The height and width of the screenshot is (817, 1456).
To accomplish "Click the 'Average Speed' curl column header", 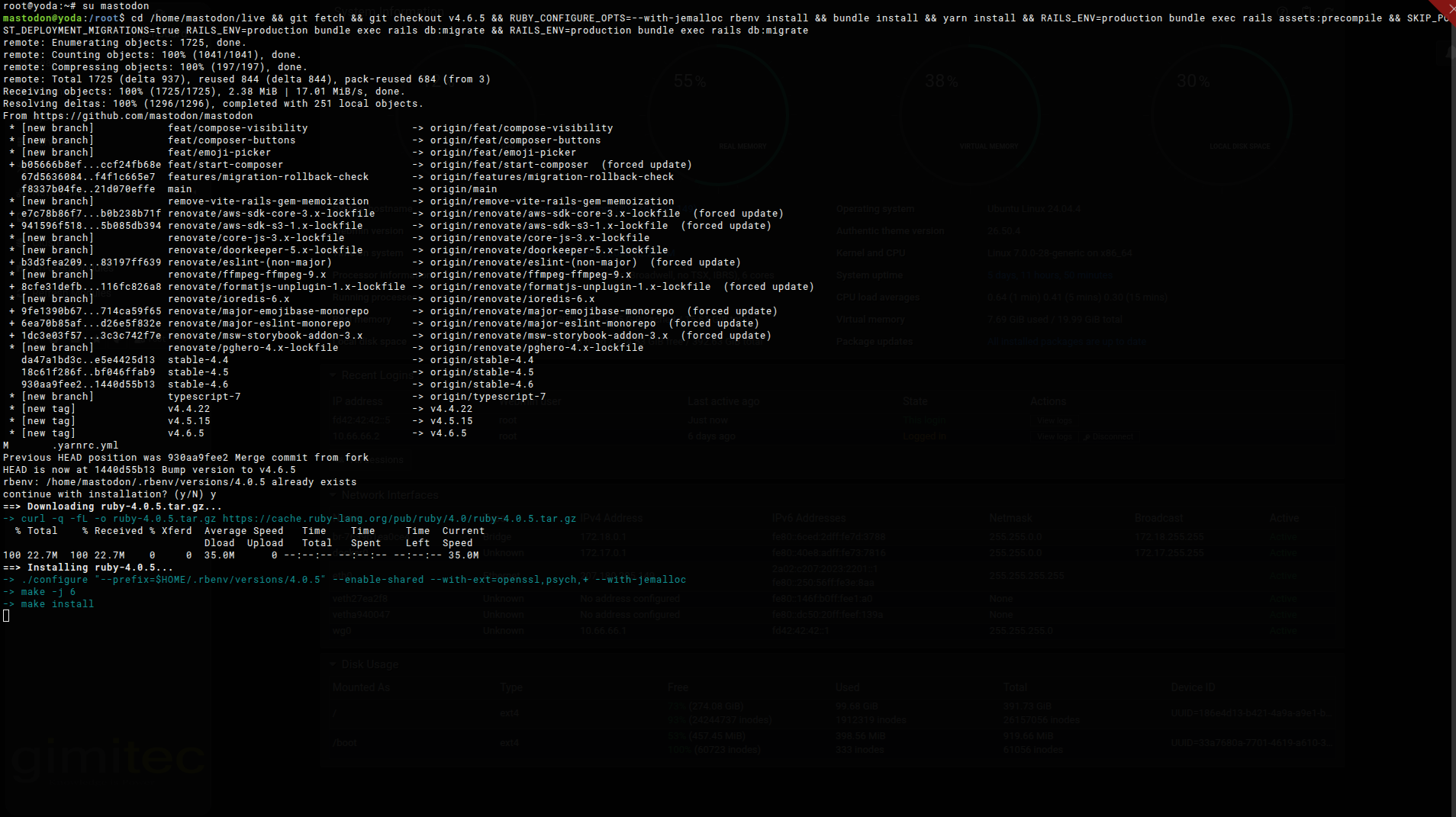I will pyautogui.click(x=244, y=531).
